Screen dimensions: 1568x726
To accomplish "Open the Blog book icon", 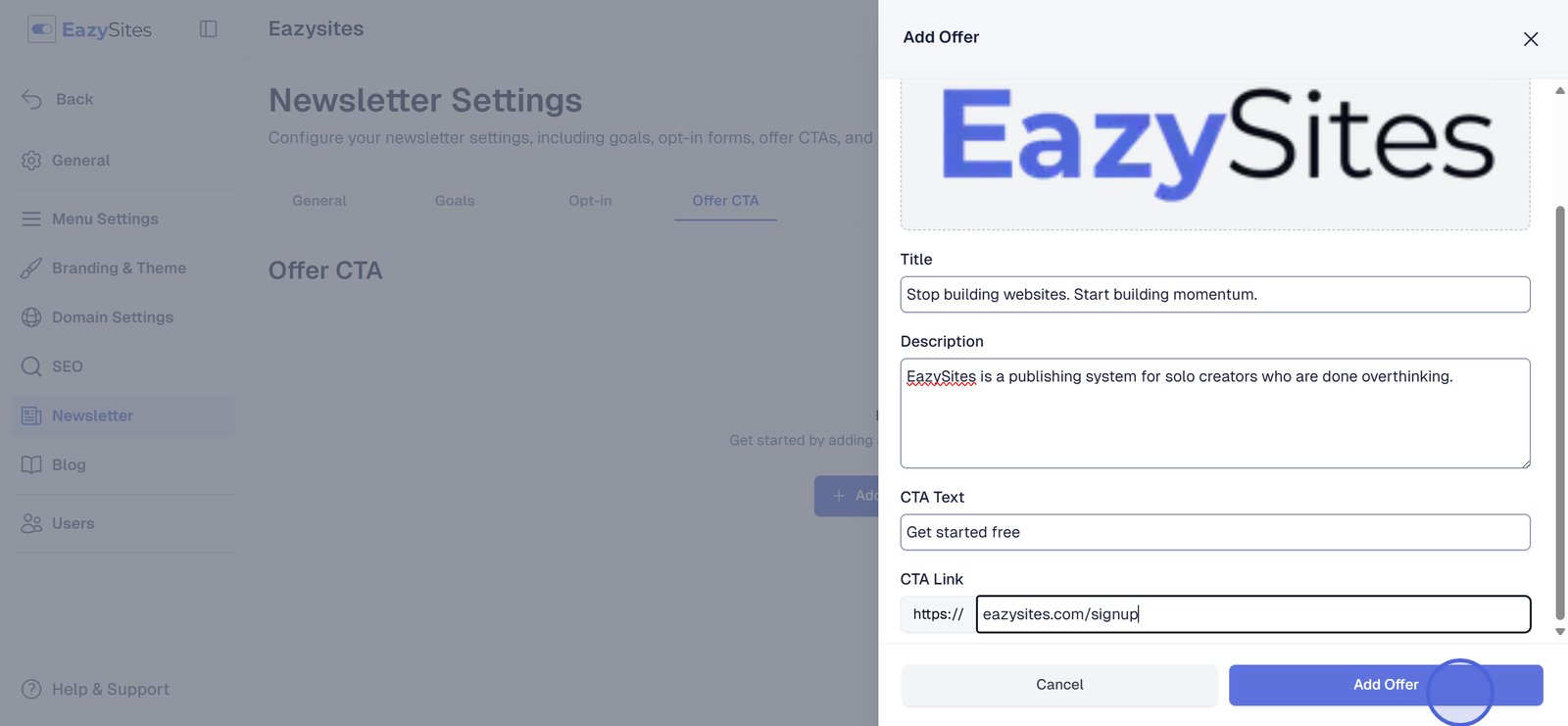I will (31, 465).
